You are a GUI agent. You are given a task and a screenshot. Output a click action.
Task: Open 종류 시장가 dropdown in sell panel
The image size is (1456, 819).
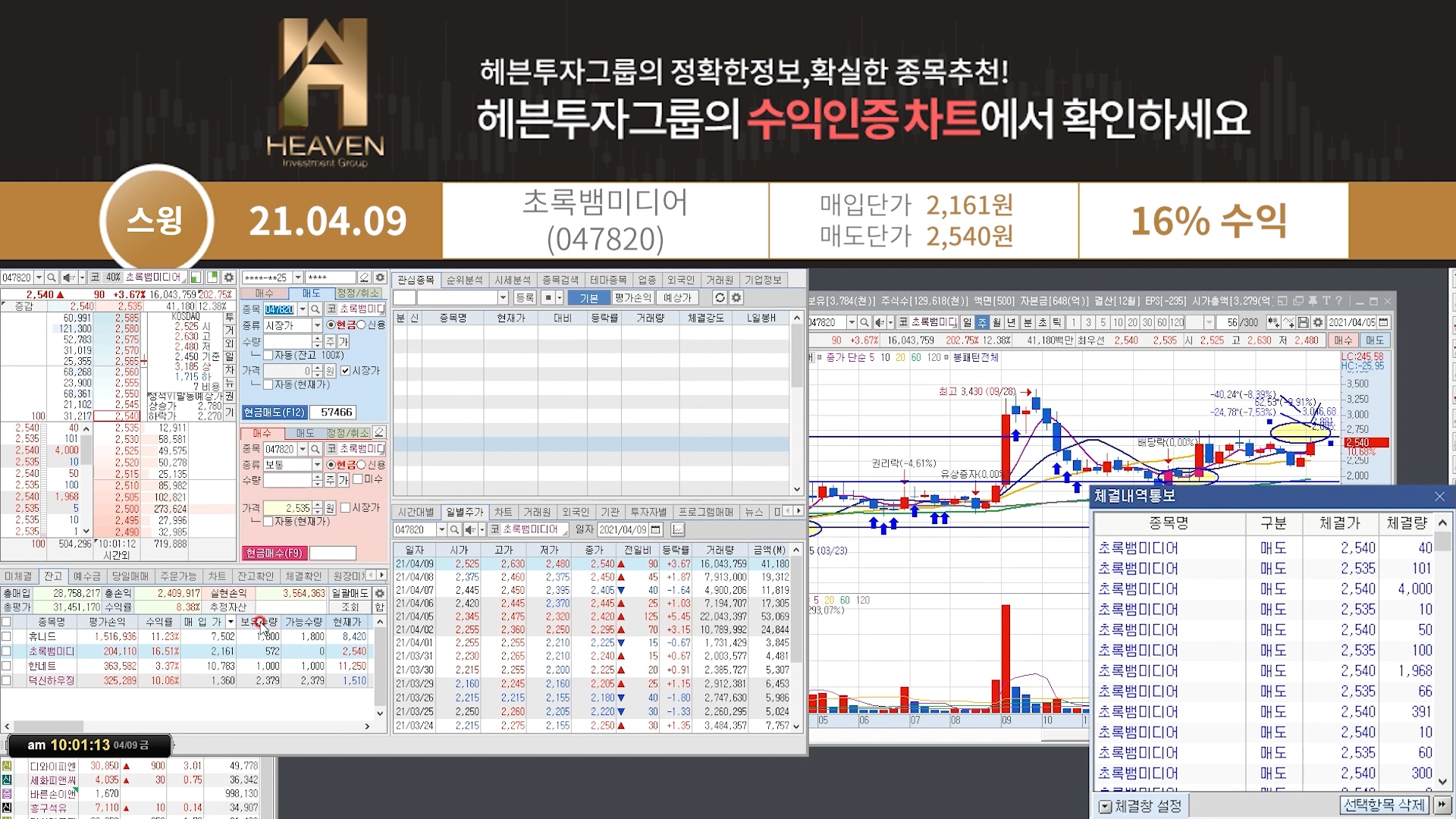(x=317, y=325)
